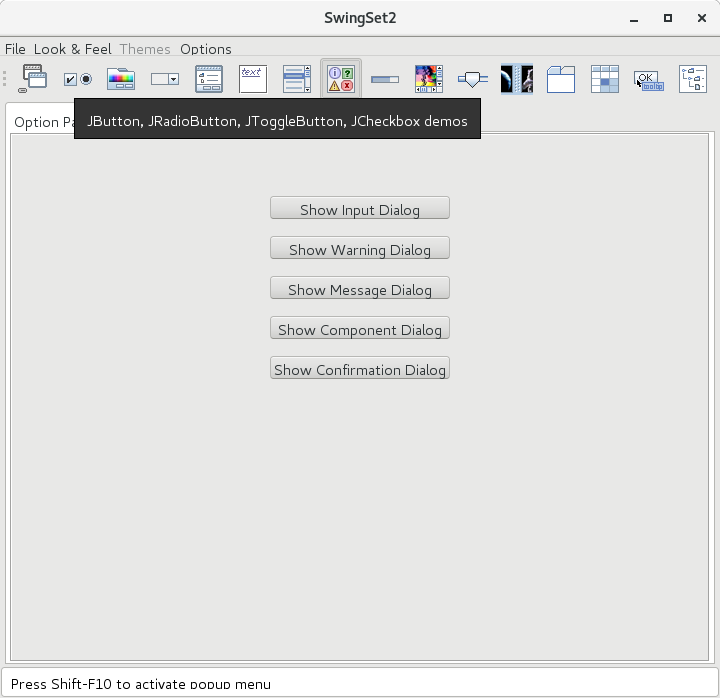Open the HTML text editor pane demo icon
Viewport: 720px width, 698px height.
252,79
